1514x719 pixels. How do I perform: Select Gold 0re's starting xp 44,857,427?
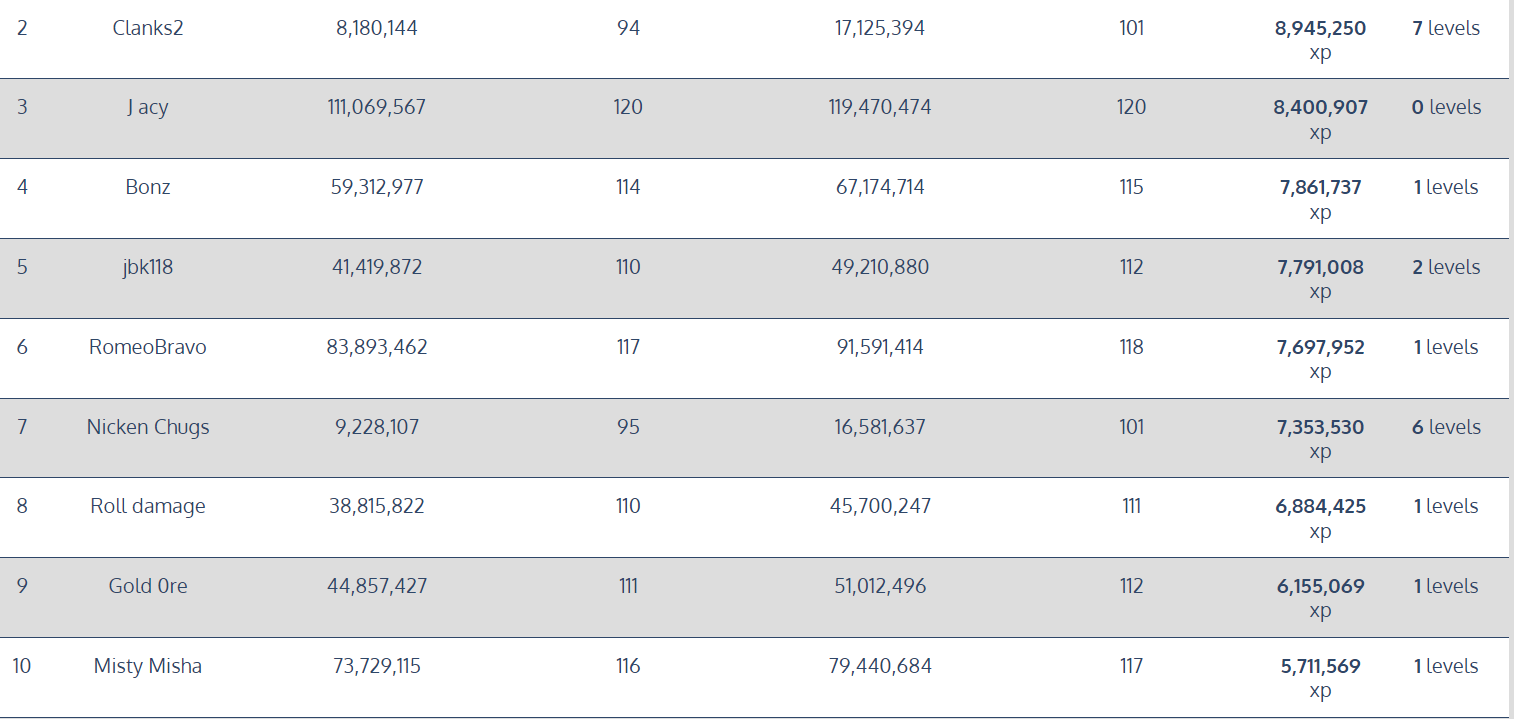point(376,586)
